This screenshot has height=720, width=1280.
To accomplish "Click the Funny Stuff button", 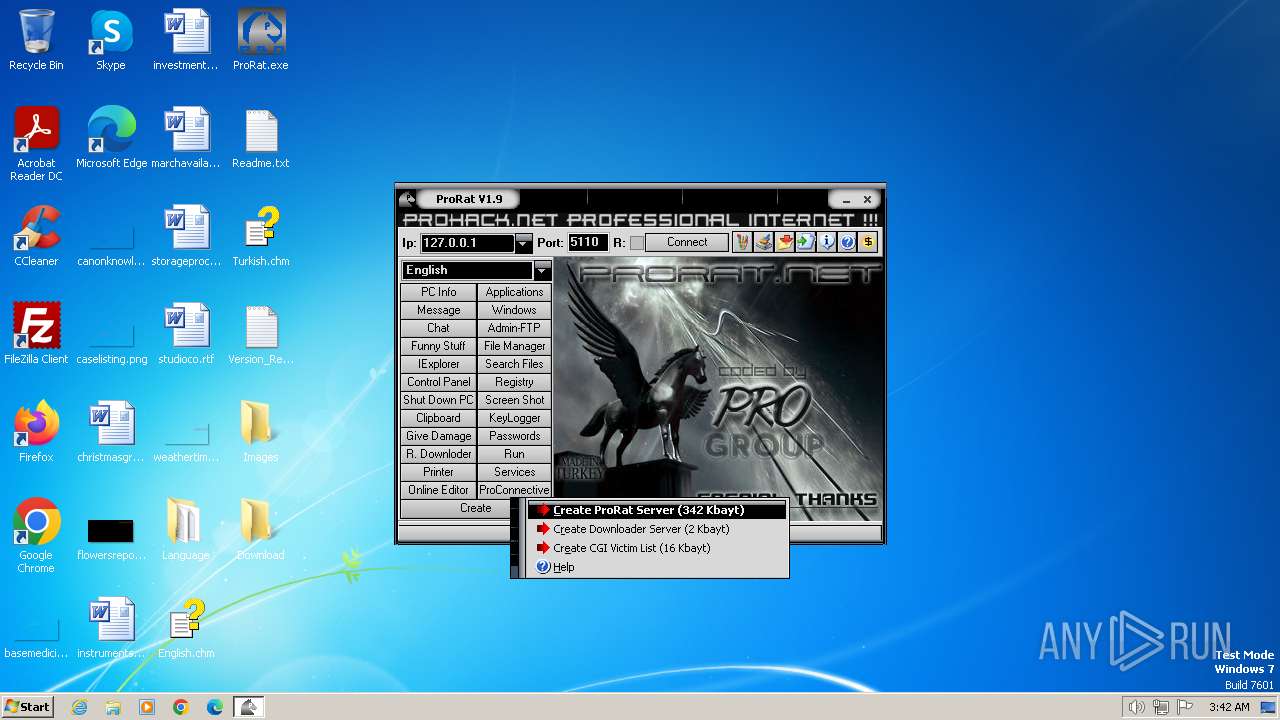I will [x=438, y=346].
